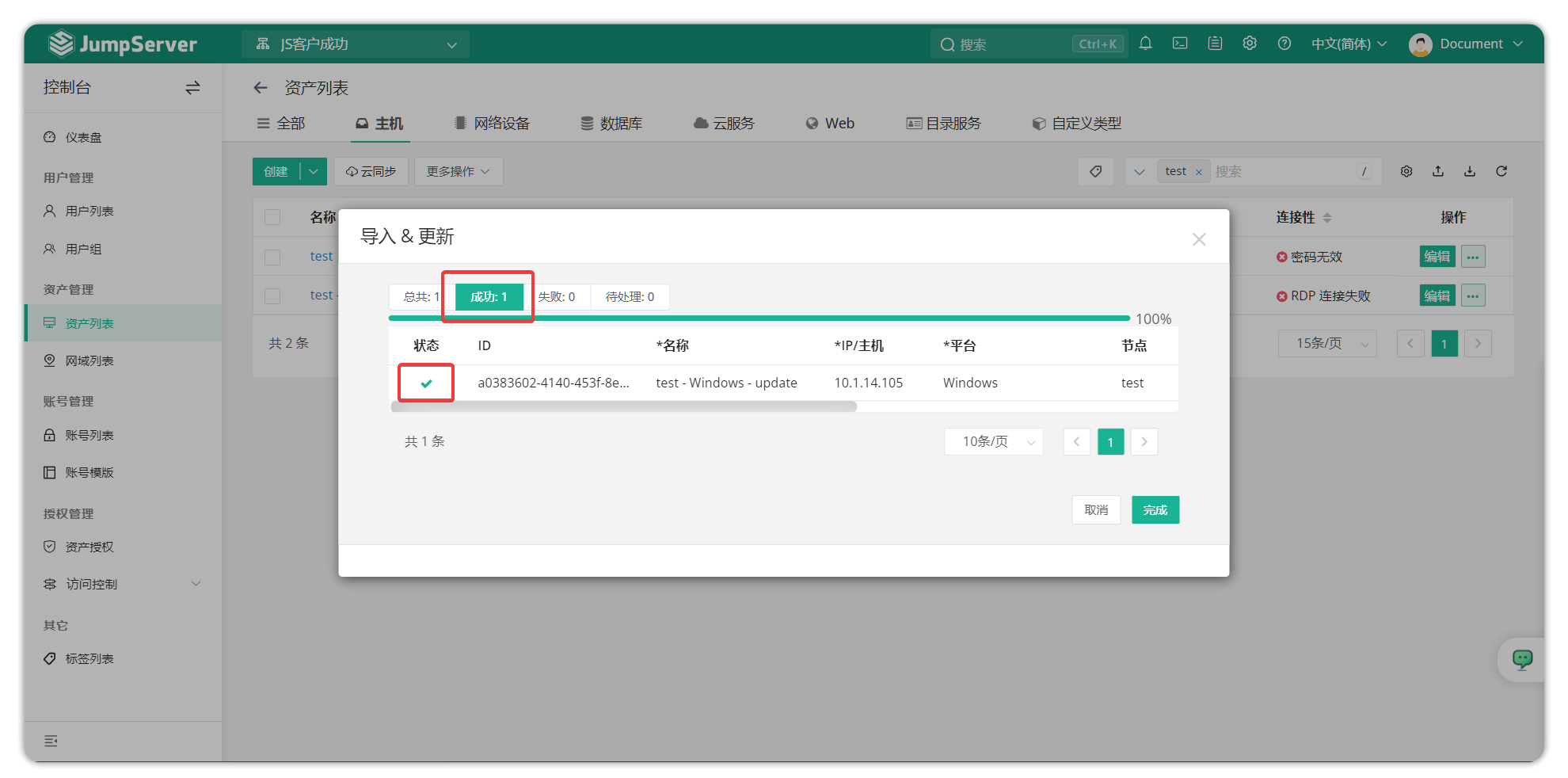This screenshot has height=778, width=1568.
Task: Open the 中文(简体) language dropdown
Action: point(1349,44)
